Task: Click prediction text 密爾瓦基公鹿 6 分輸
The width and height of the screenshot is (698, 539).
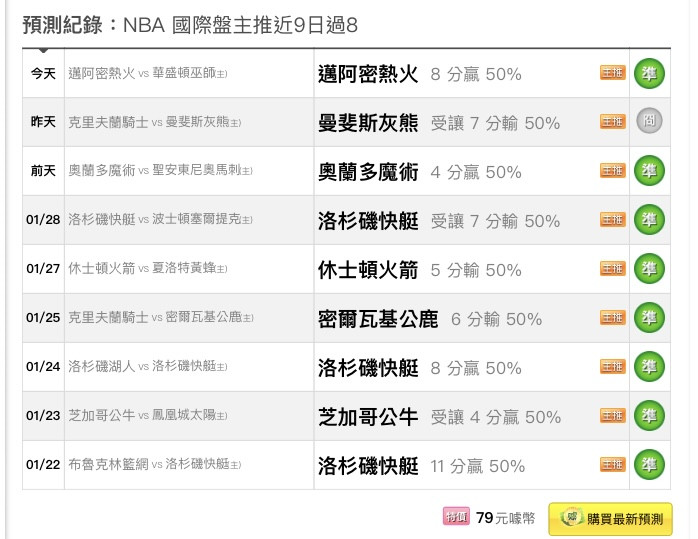Action: [x=430, y=319]
